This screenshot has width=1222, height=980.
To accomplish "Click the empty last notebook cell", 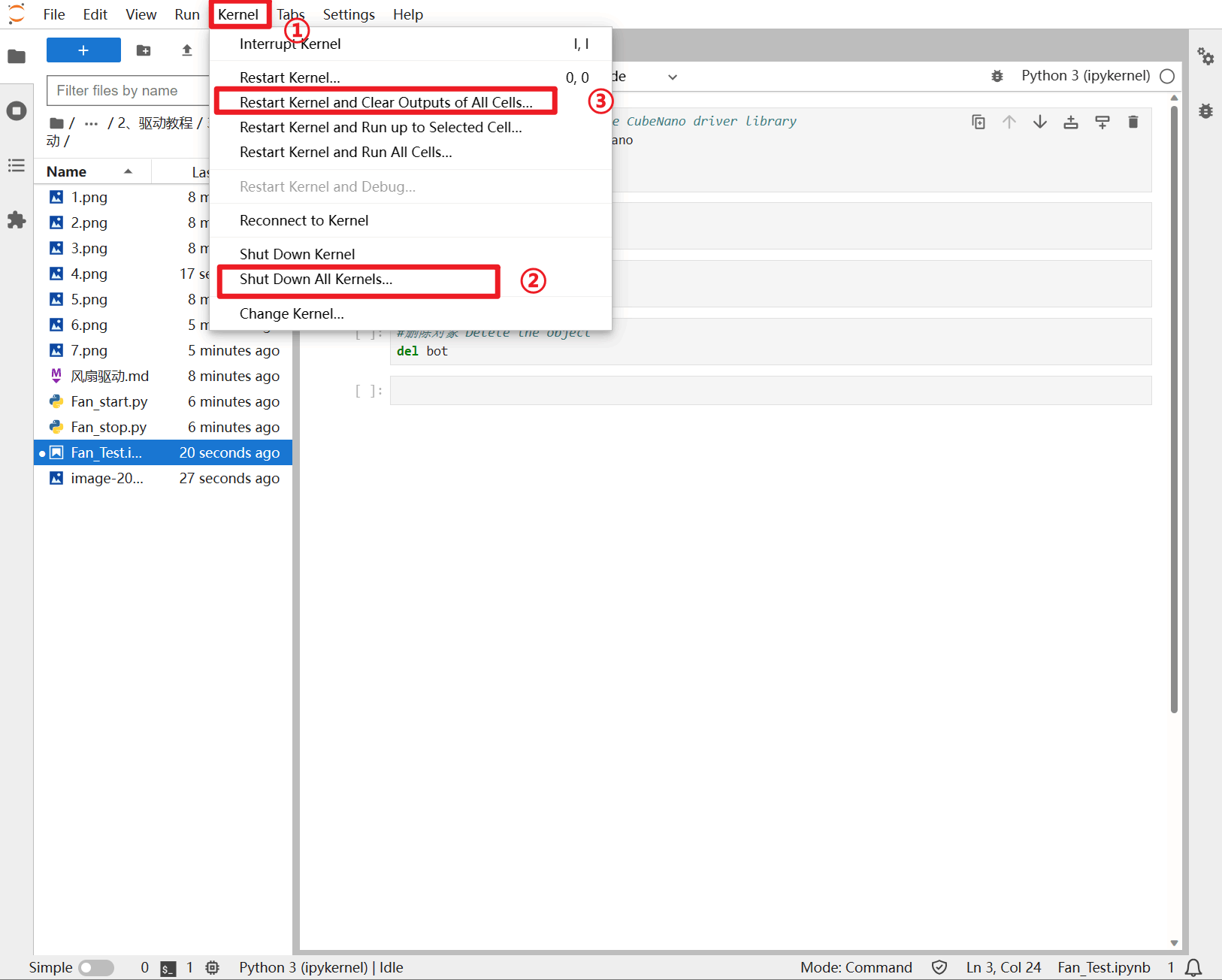I will click(770, 391).
